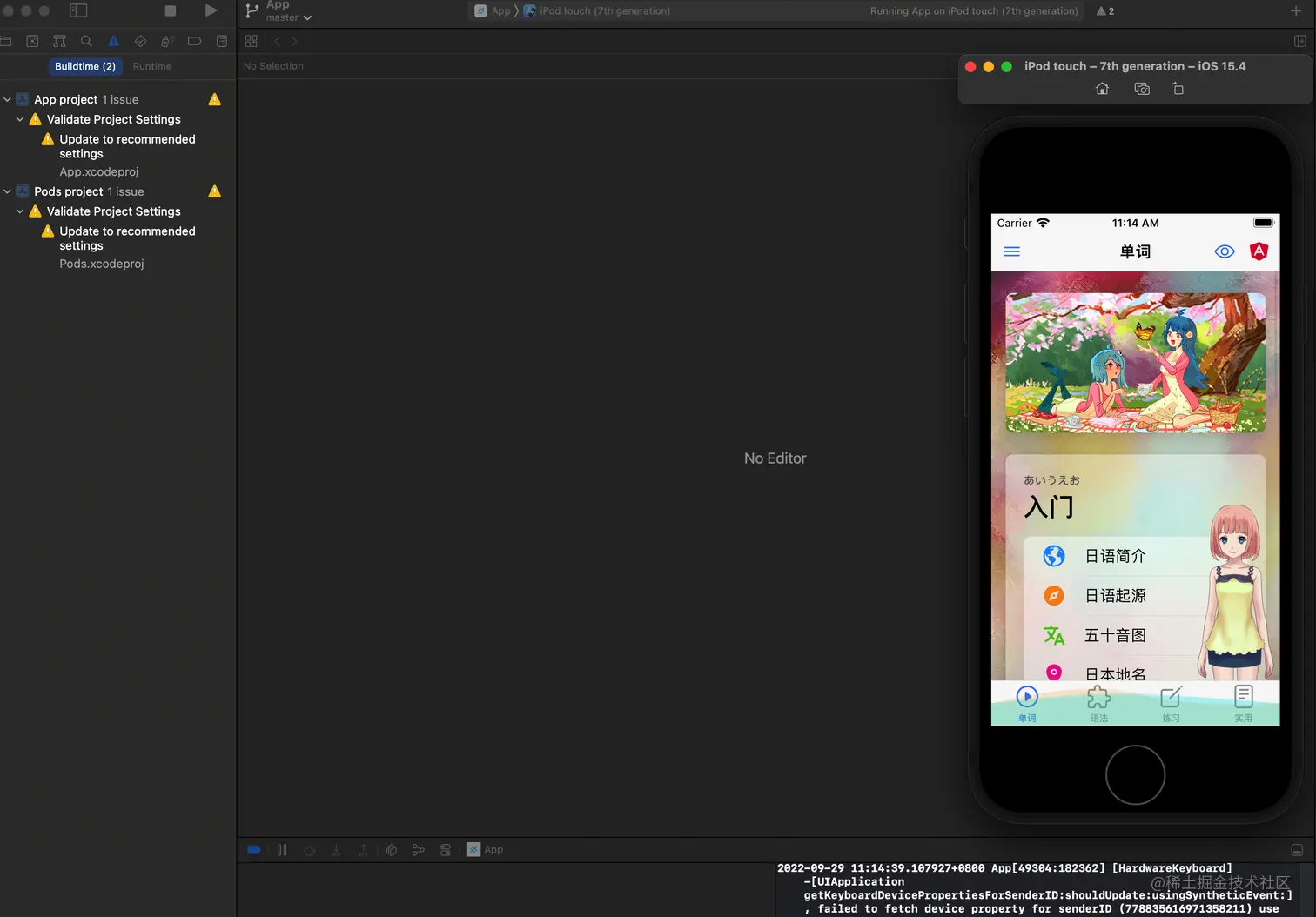The image size is (1316, 917).
Task: Open the debug navigator
Action: pyautogui.click(x=168, y=41)
